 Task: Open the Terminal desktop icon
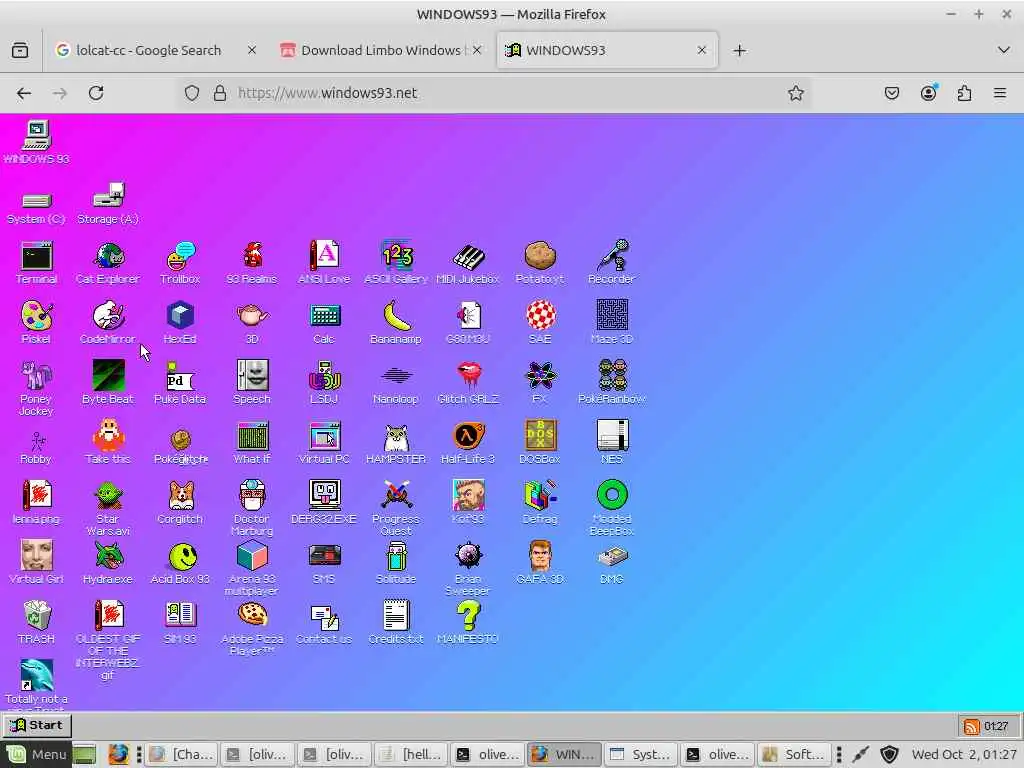coord(36,263)
